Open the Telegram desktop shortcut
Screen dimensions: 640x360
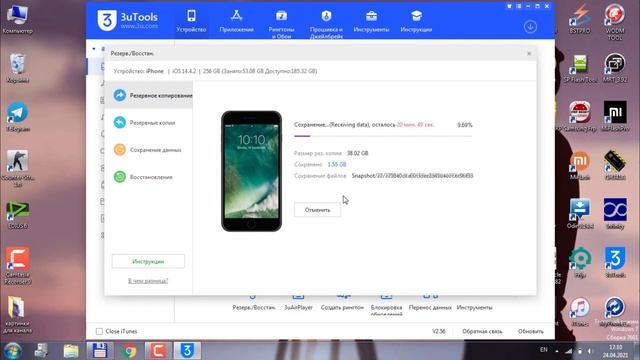click(x=17, y=117)
